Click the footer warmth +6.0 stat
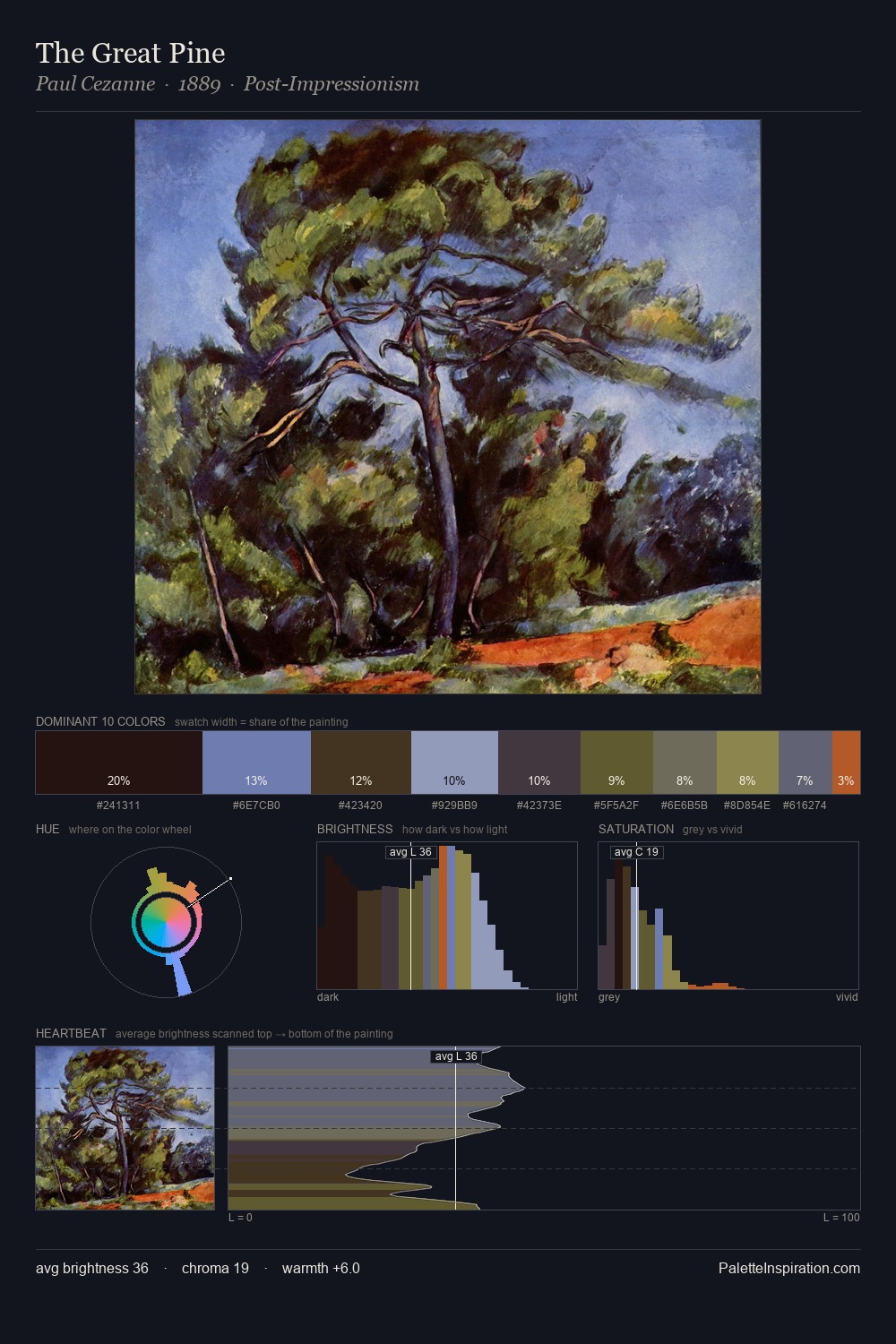The image size is (896, 1344). coord(321,1269)
